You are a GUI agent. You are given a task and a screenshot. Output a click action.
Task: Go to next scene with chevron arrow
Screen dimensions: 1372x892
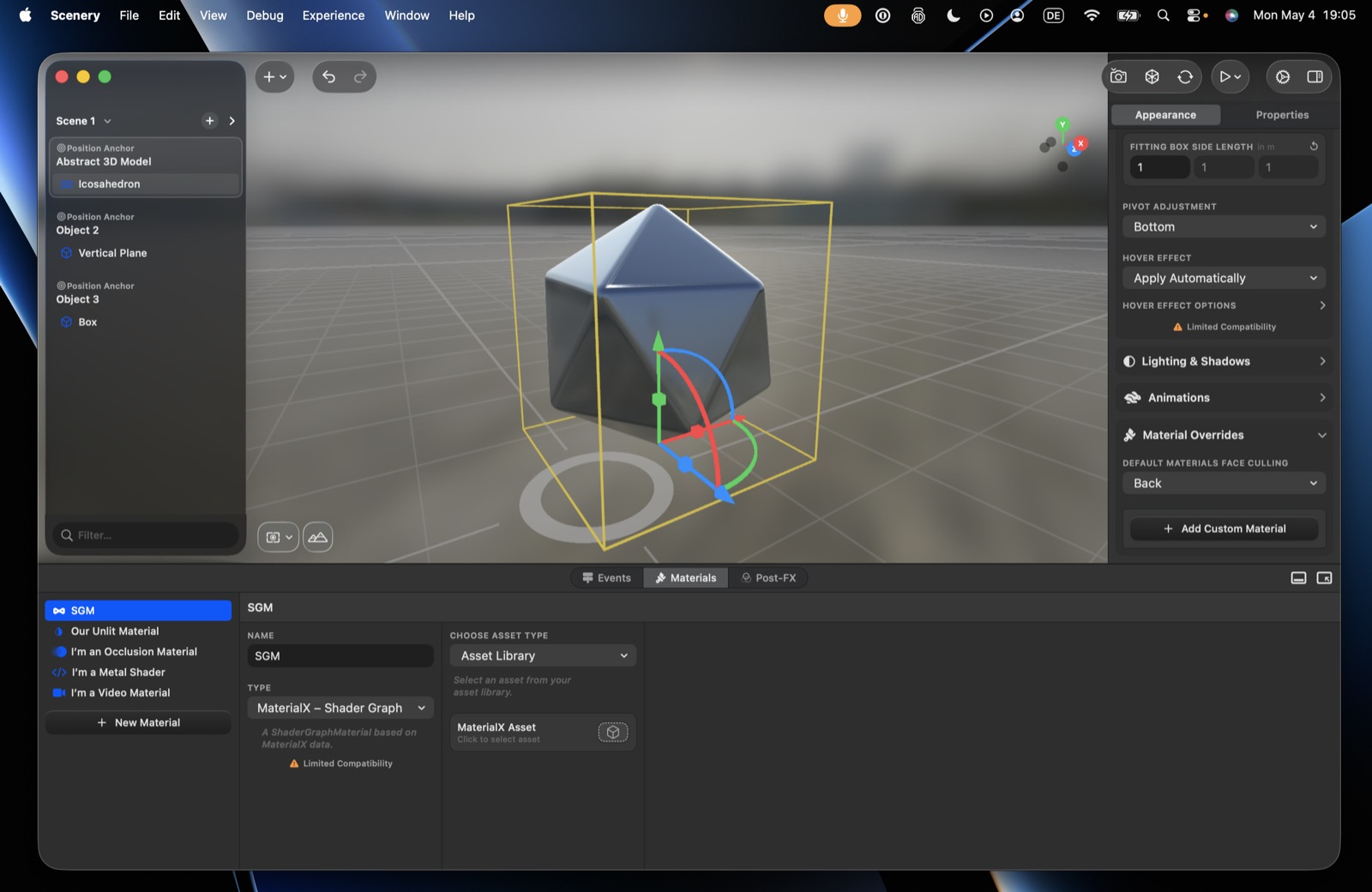click(x=232, y=121)
